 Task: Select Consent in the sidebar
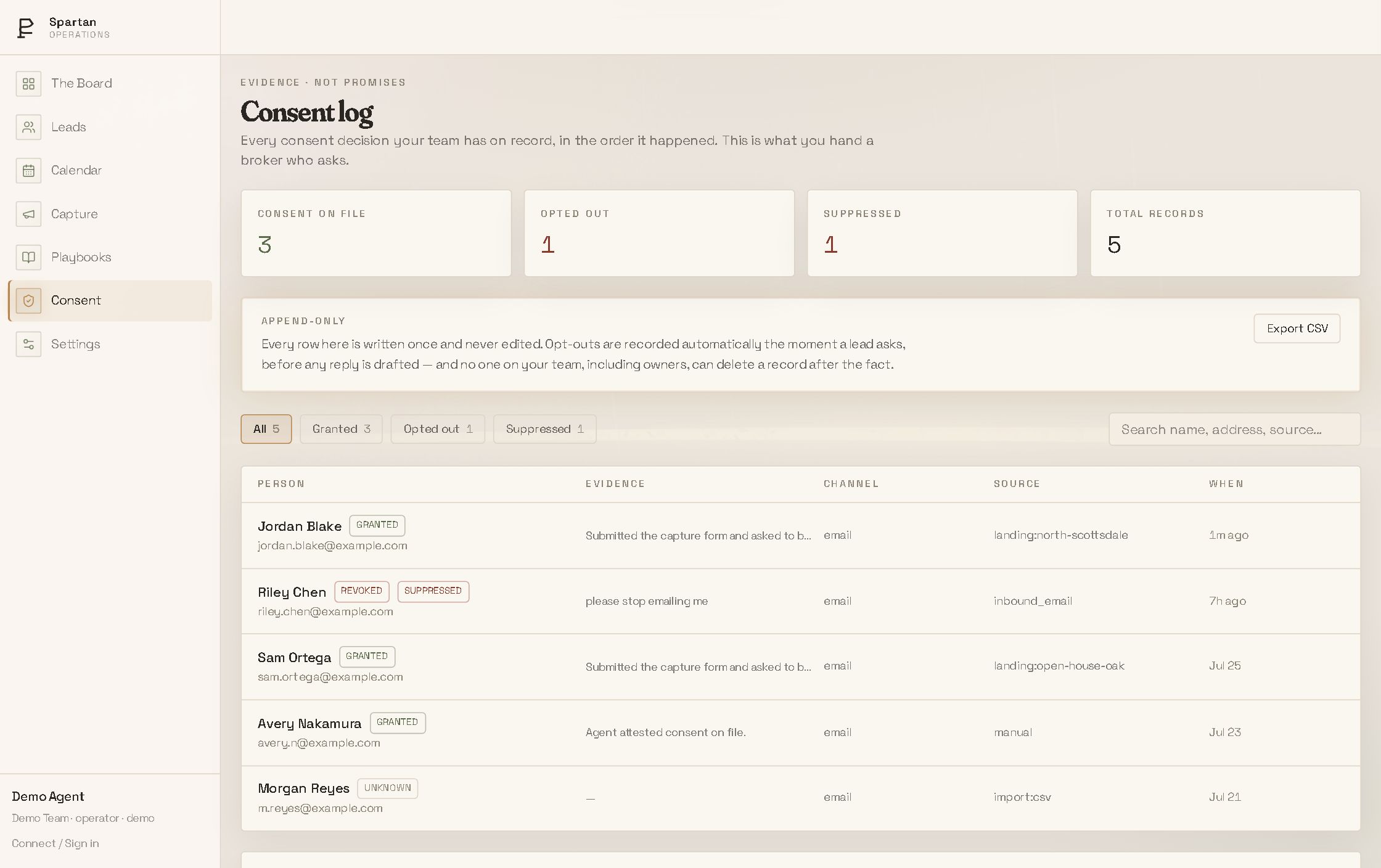pyautogui.click(x=110, y=301)
